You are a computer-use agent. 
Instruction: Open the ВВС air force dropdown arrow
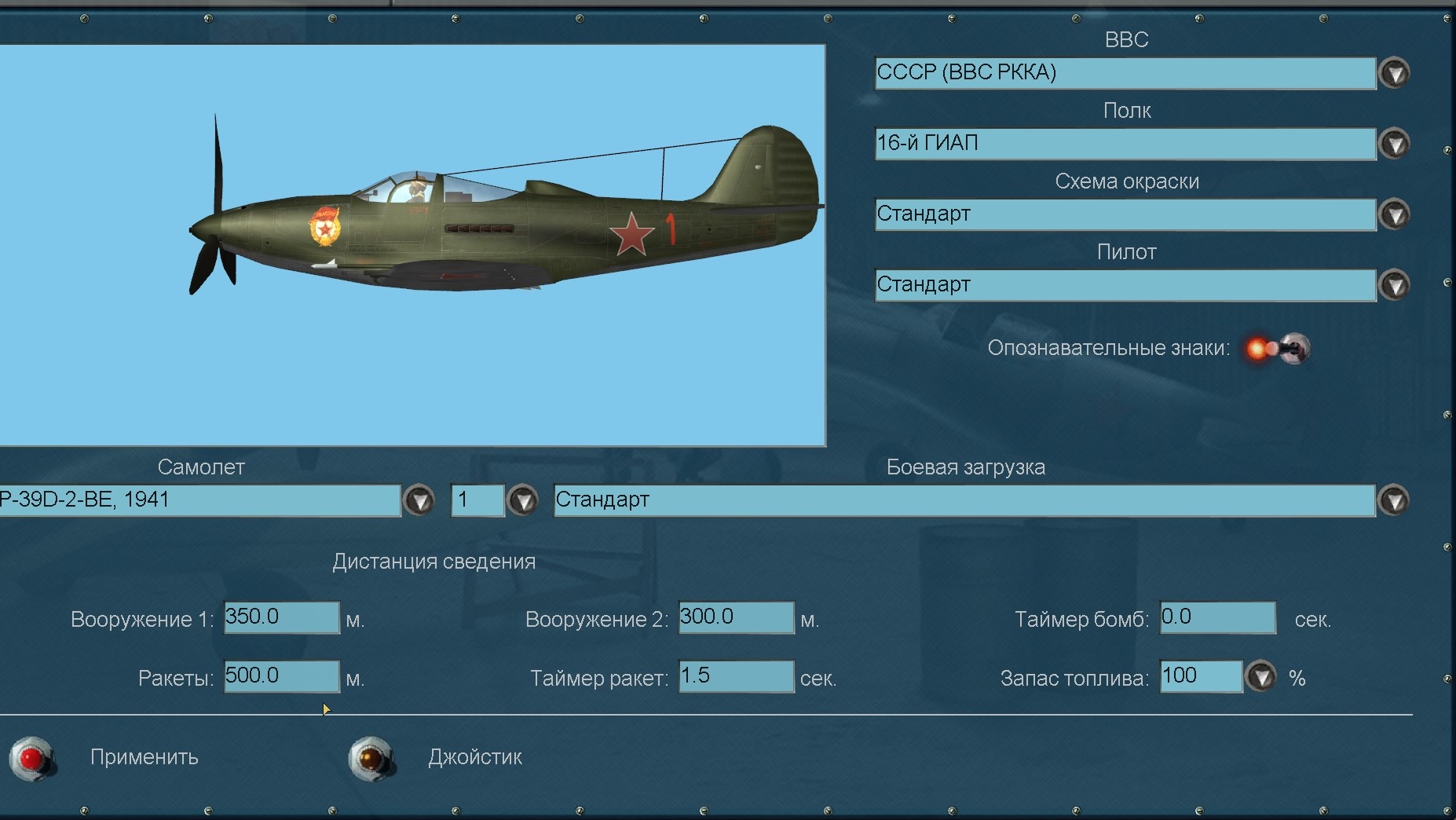1394,73
